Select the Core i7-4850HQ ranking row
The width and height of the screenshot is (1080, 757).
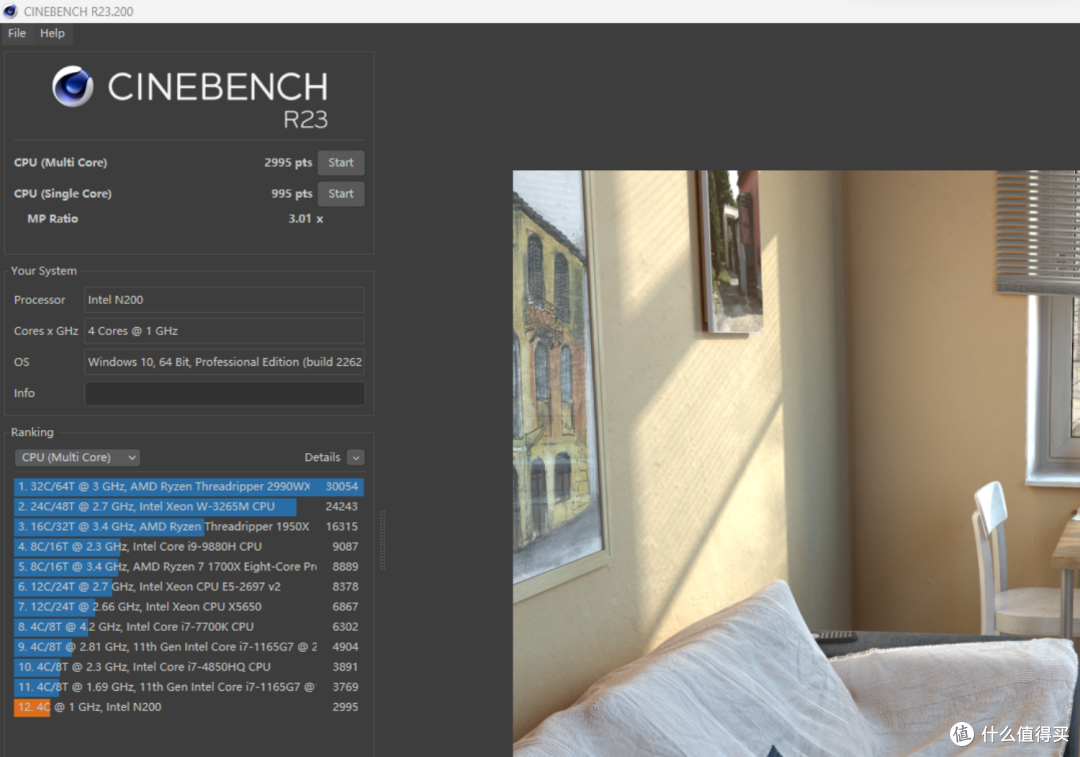(189, 667)
